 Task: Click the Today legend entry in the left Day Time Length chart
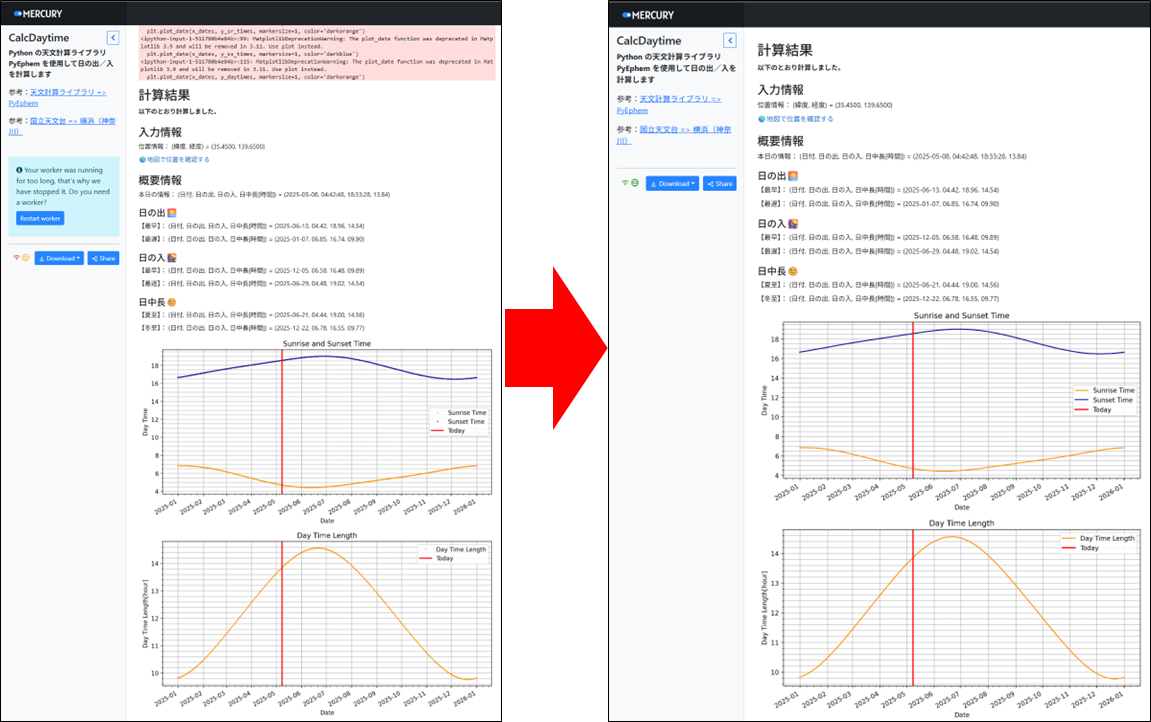[436, 558]
